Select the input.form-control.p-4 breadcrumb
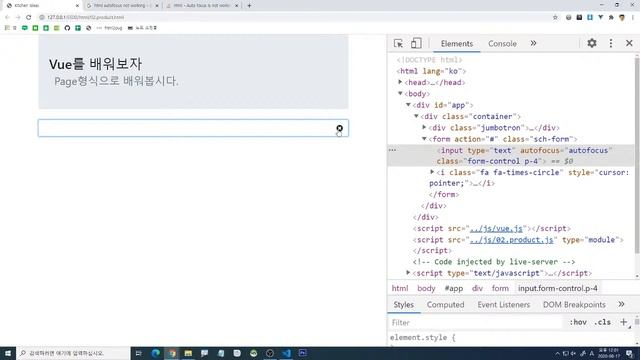Viewport: 640px width, 360px height. click(558, 288)
